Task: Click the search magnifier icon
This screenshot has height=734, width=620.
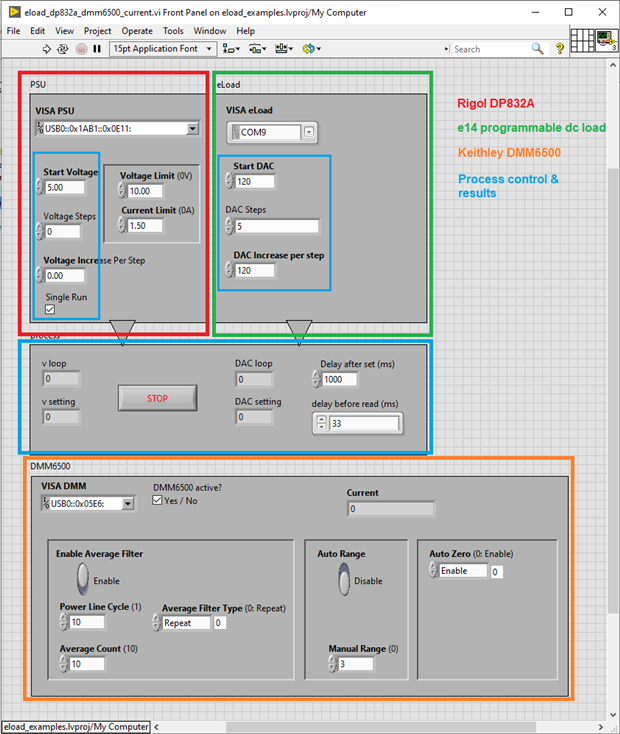Action: click(x=538, y=49)
